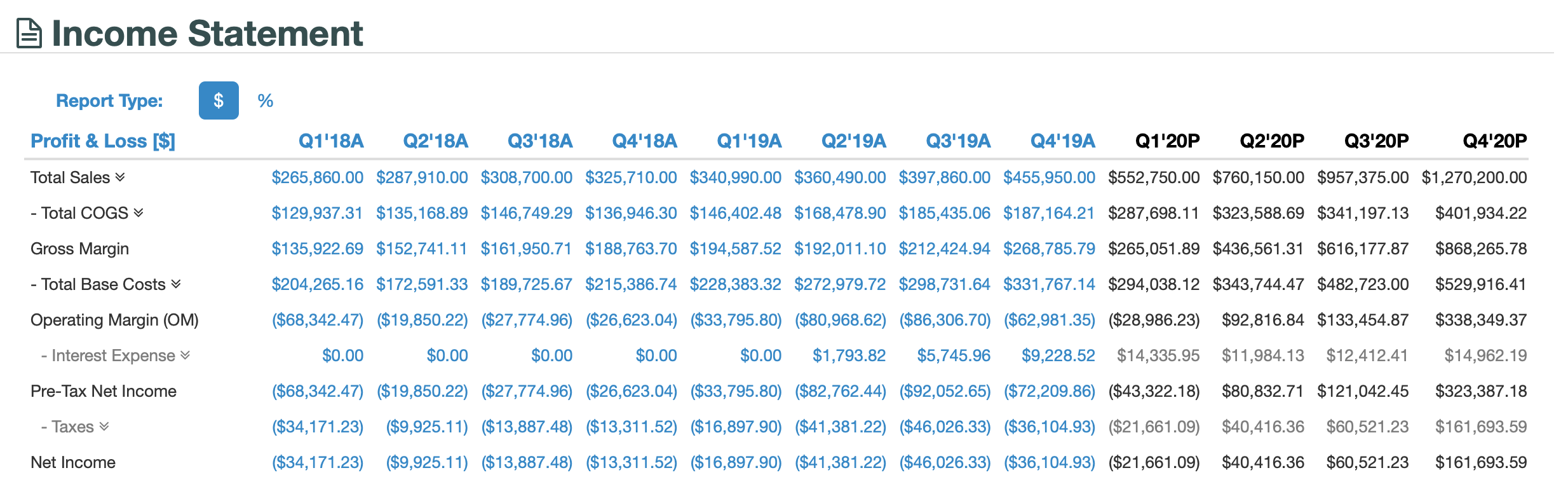Switch report type to %

pyautogui.click(x=266, y=100)
